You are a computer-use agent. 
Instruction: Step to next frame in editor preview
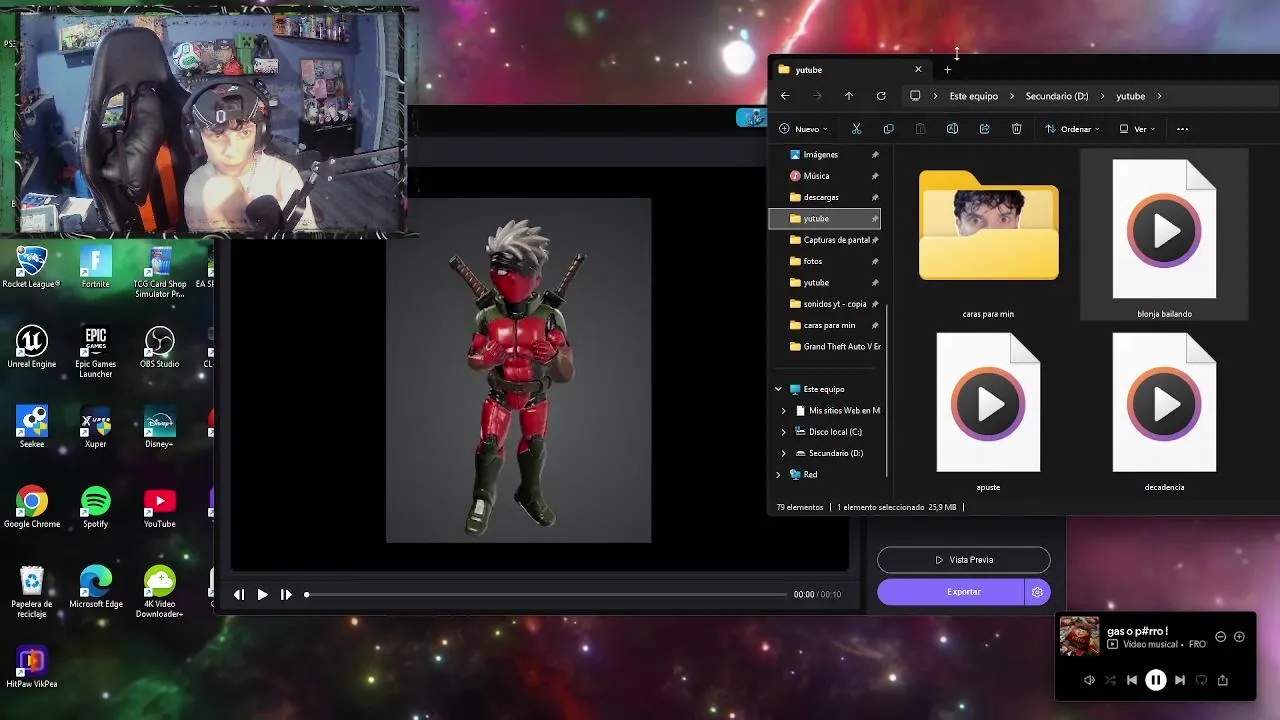(x=286, y=595)
